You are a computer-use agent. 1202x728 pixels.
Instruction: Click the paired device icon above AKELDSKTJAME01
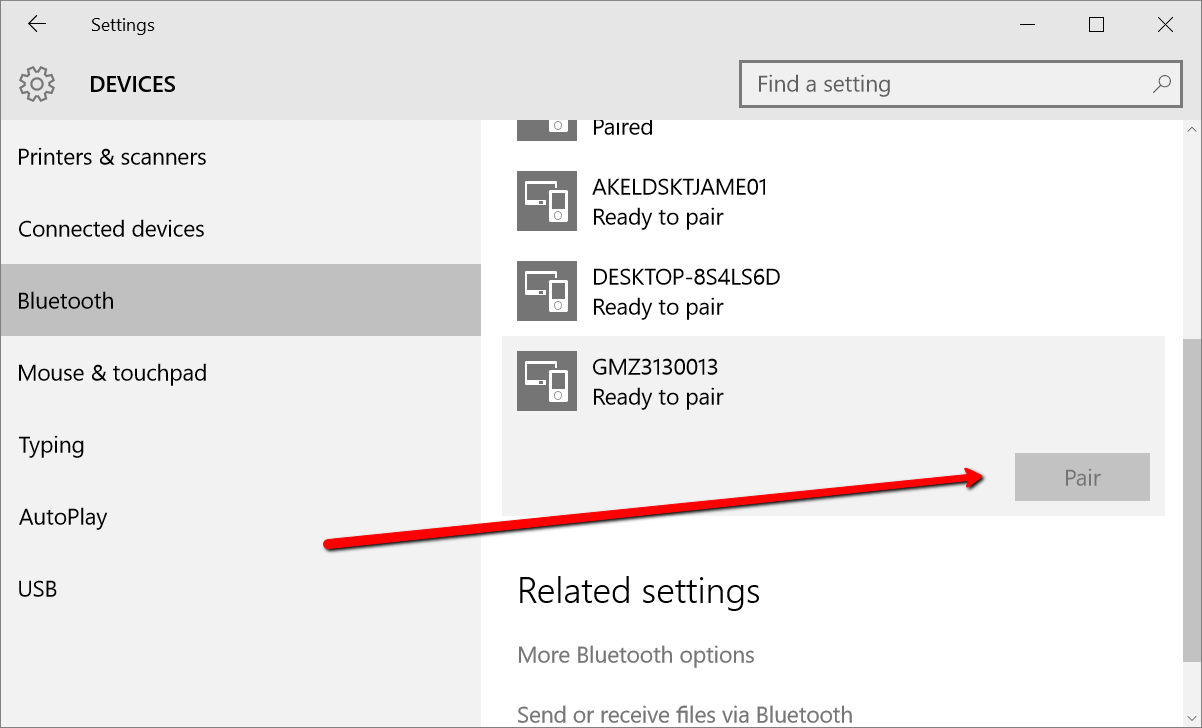click(546, 124)
